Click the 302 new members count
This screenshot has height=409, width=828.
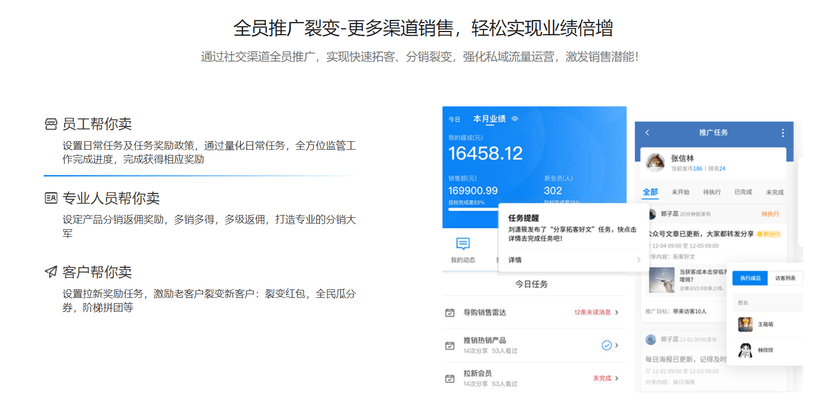pyautogui.click(x=553, y=191)
